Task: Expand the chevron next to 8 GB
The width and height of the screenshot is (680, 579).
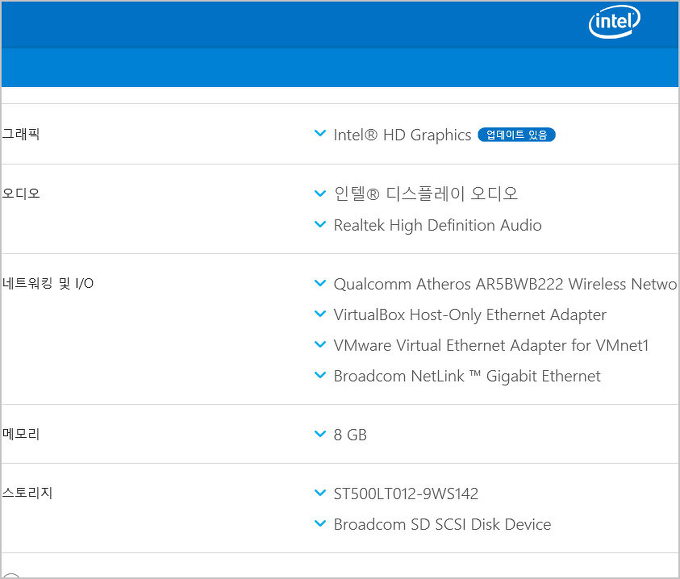Action: click(320, 435)
